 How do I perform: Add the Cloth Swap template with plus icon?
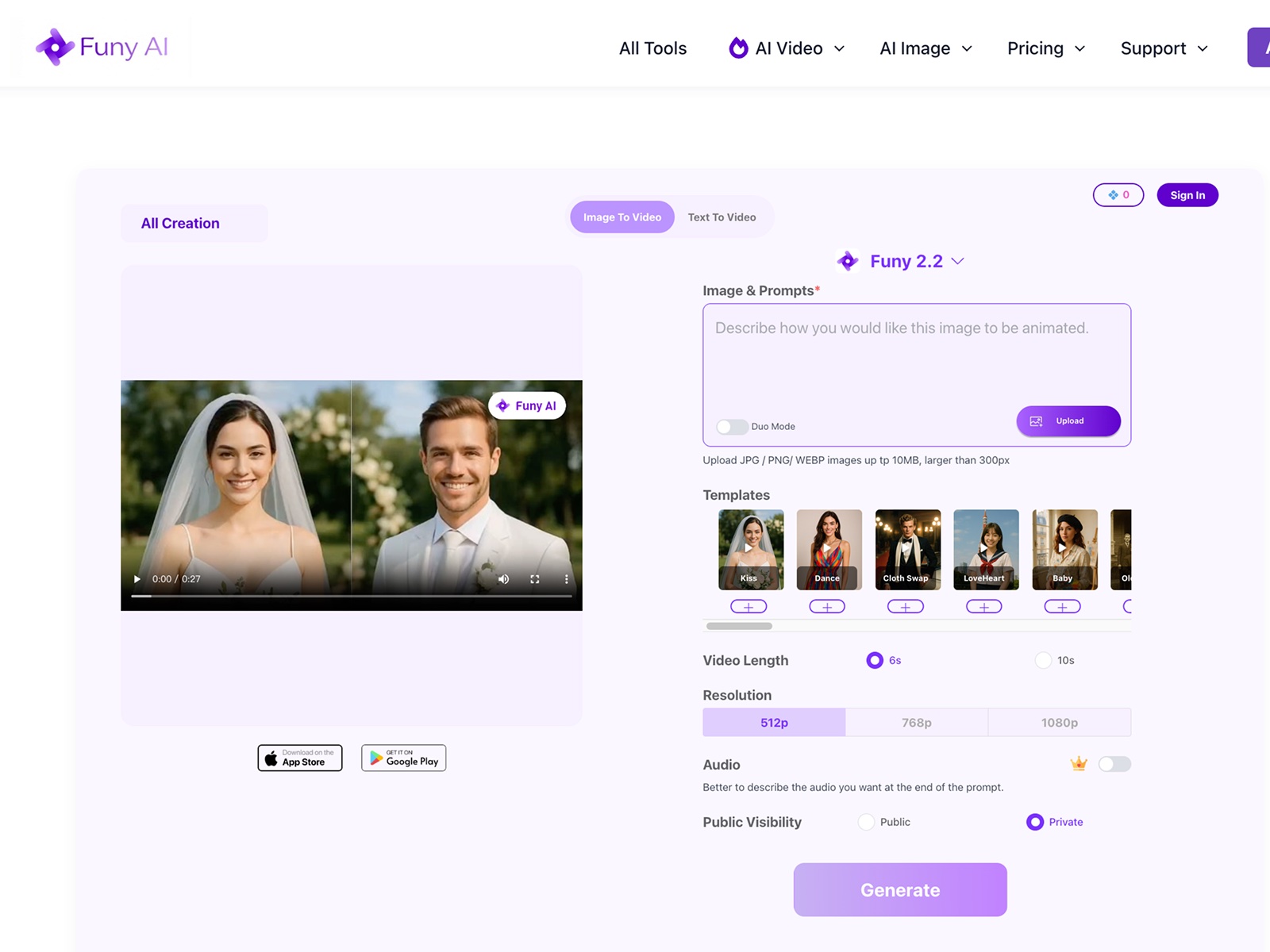[x=906, y=607]
